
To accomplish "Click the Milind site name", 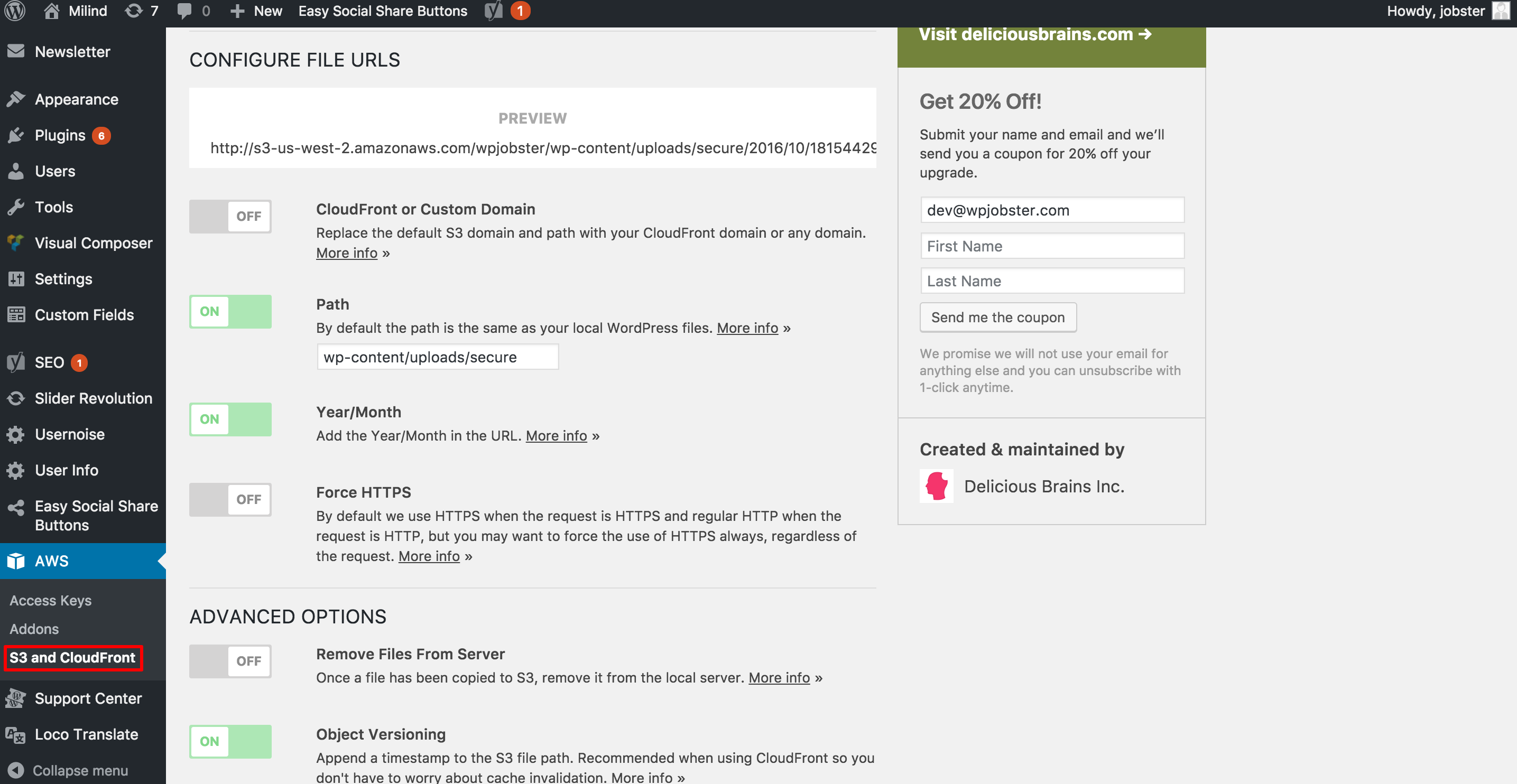I will pyautogui.click(x=88, y=11).
